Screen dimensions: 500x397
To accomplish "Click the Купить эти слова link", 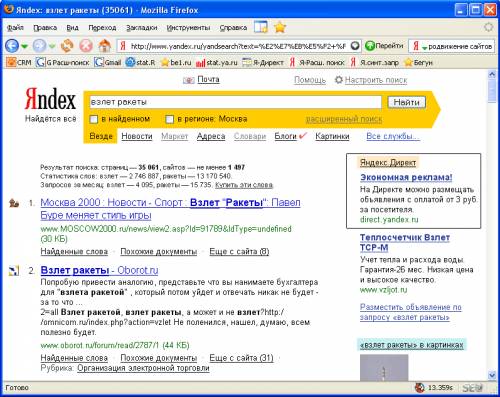I will [x=244, y=185].
